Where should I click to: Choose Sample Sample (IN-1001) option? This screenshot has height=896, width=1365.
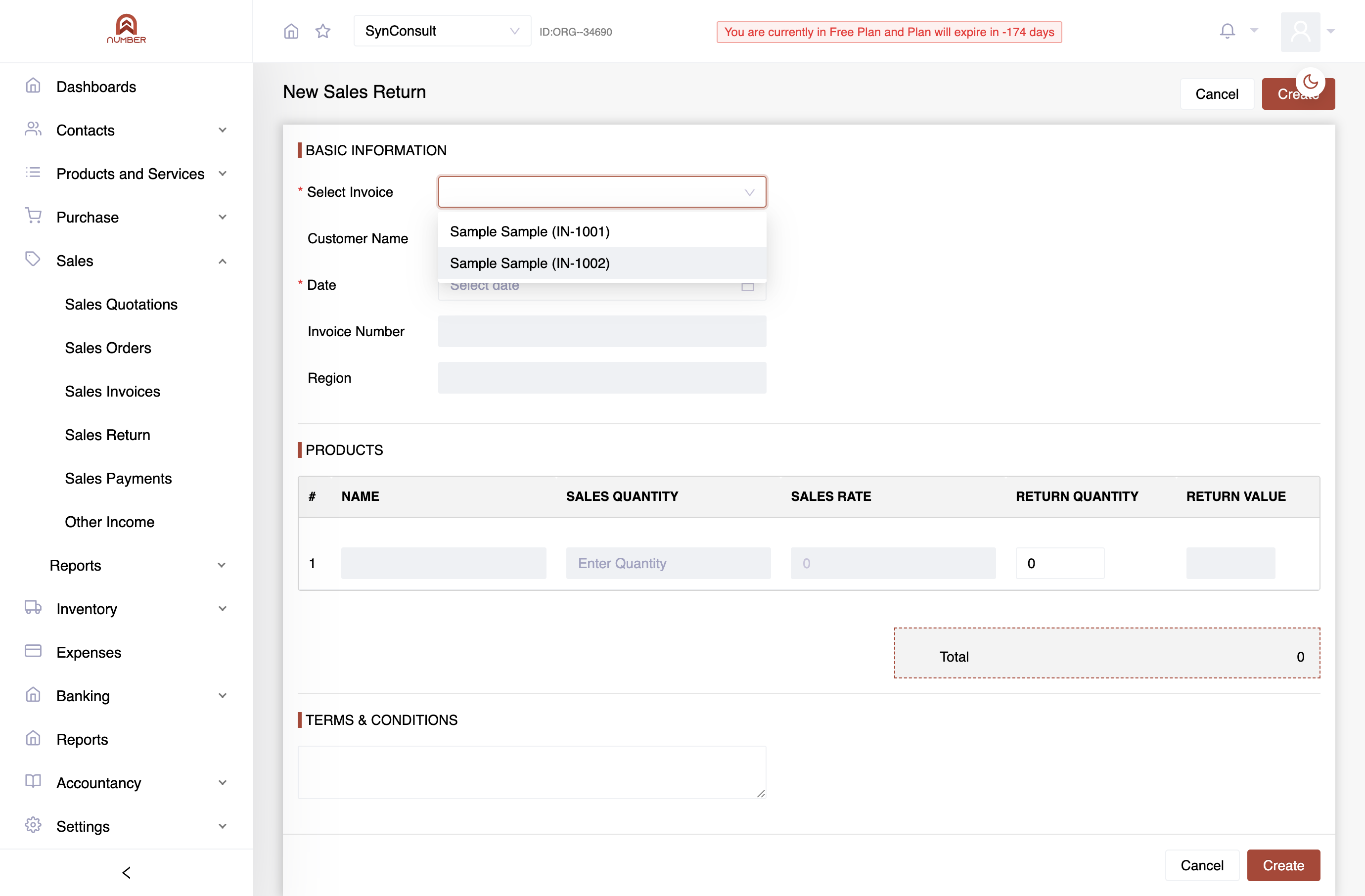pos(602,231)
